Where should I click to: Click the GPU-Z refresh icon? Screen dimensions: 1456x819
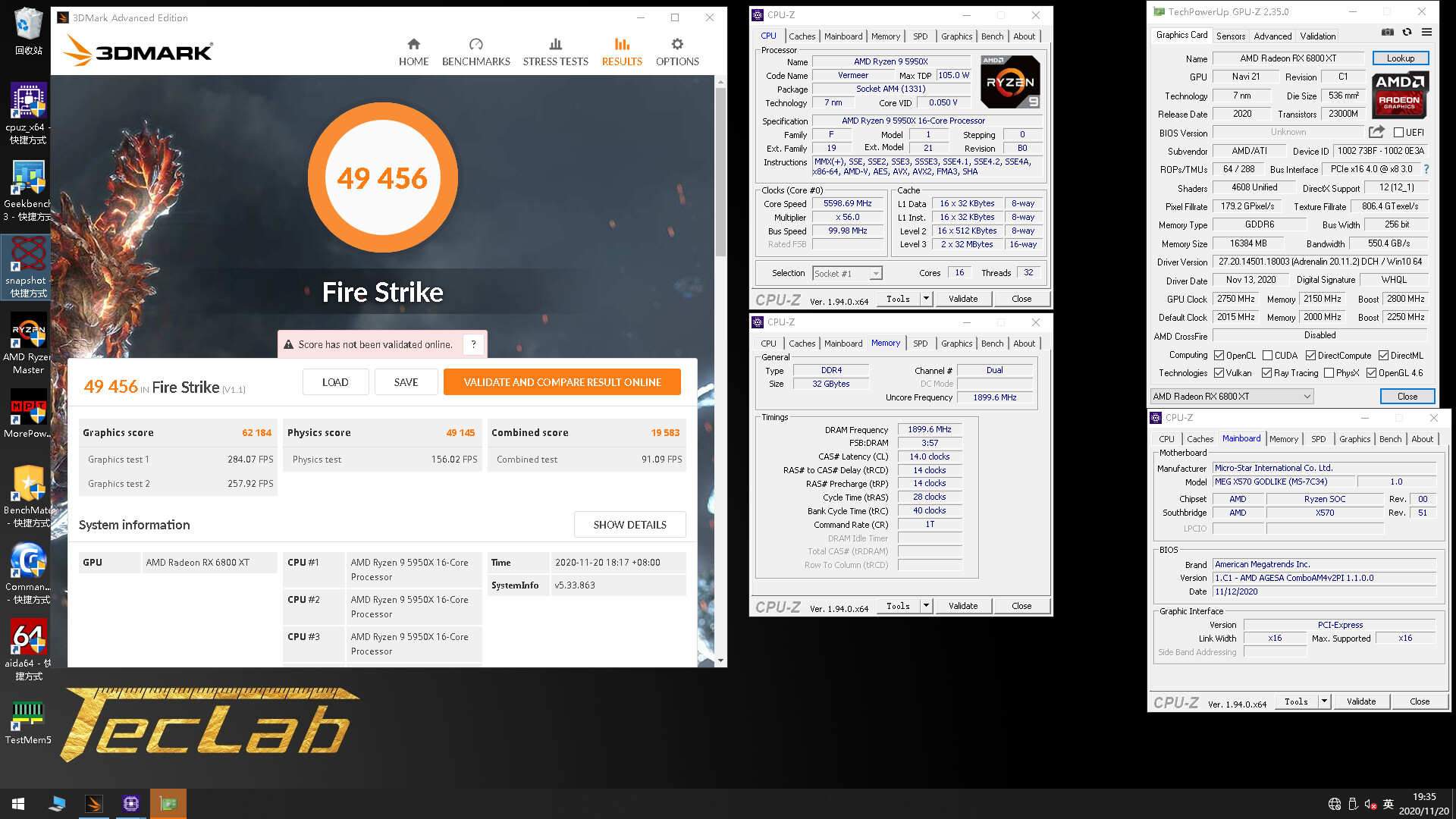1407,32
